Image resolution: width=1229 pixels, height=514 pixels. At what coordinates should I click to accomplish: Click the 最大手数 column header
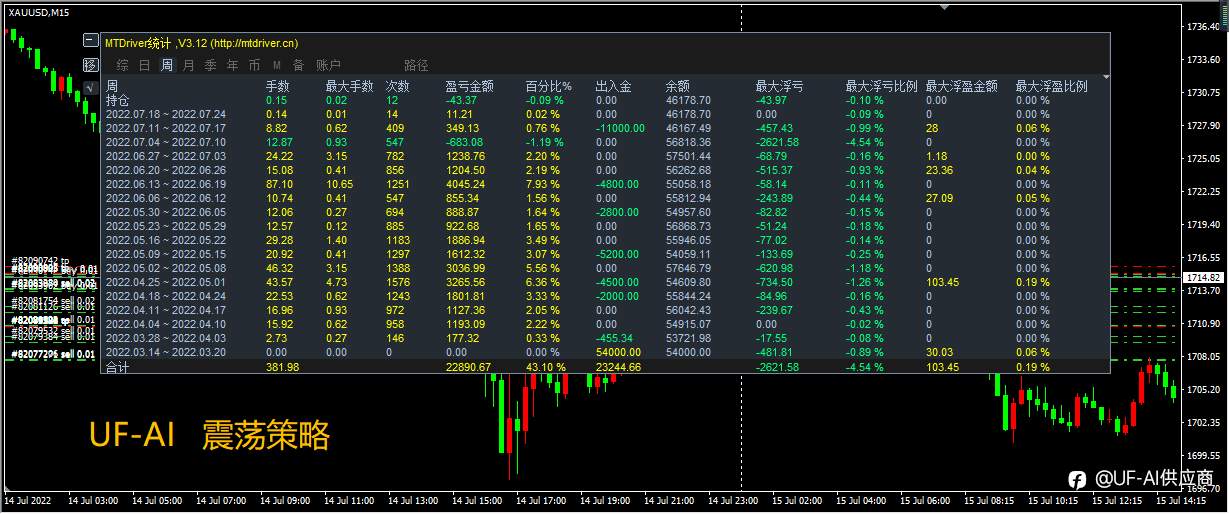pos(350,87)
